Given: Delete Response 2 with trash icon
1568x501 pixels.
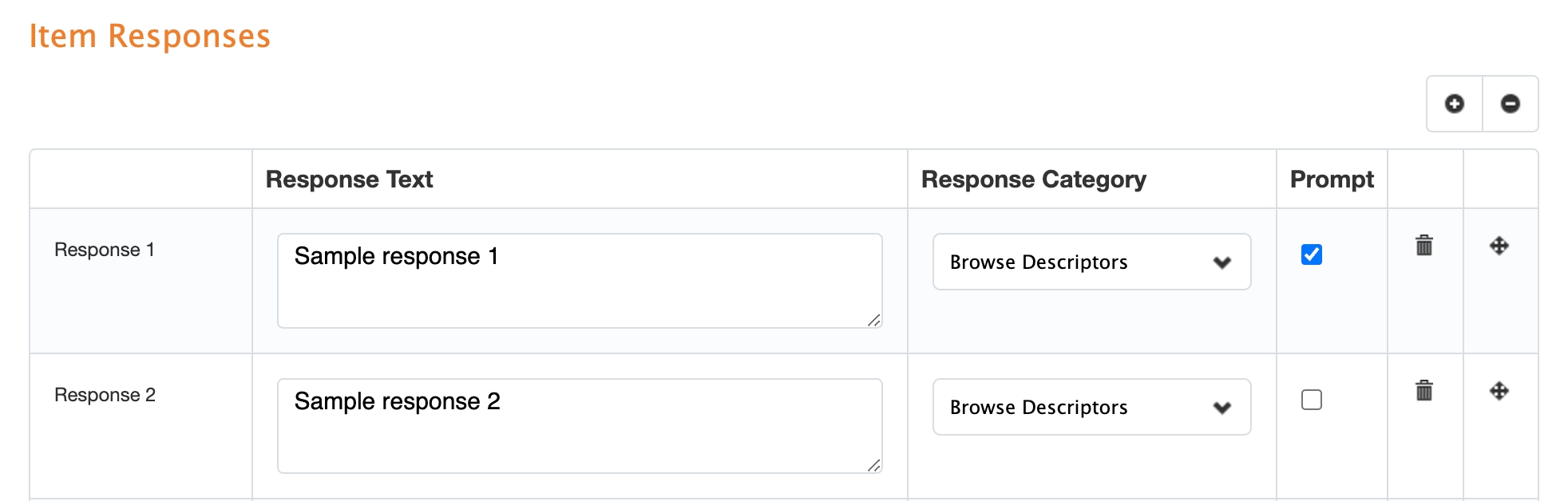Looking at the screenshot, I should [x=1424, y=390].
